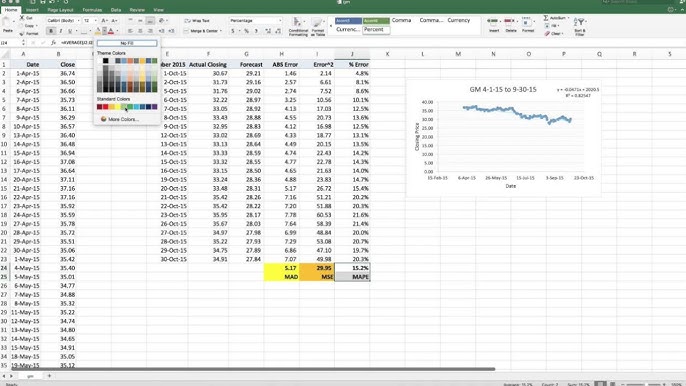Open the font name Calibri dropdown
686x386 pixels.
click(78, 21)
